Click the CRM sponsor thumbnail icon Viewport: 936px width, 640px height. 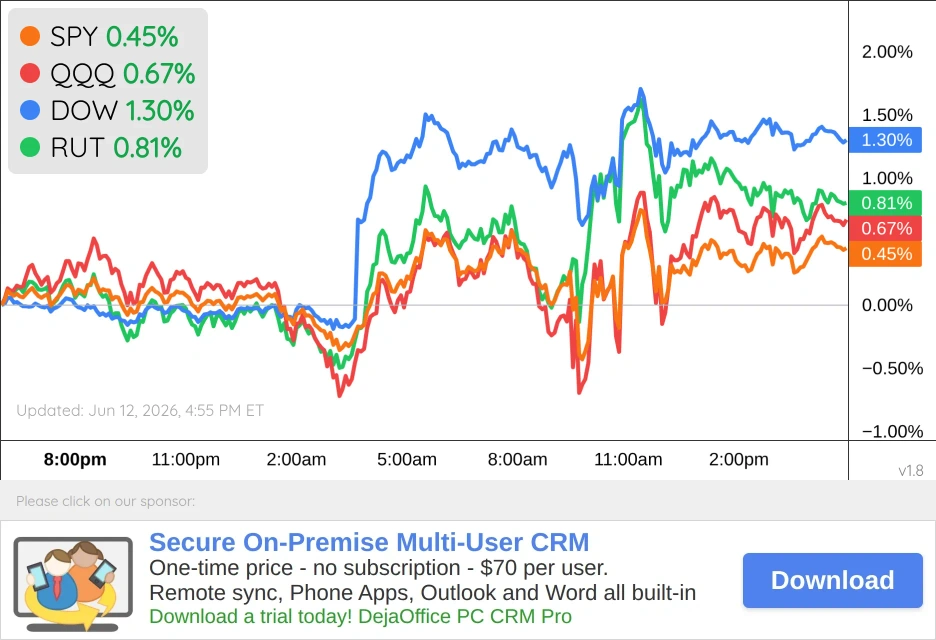[73, 584]
